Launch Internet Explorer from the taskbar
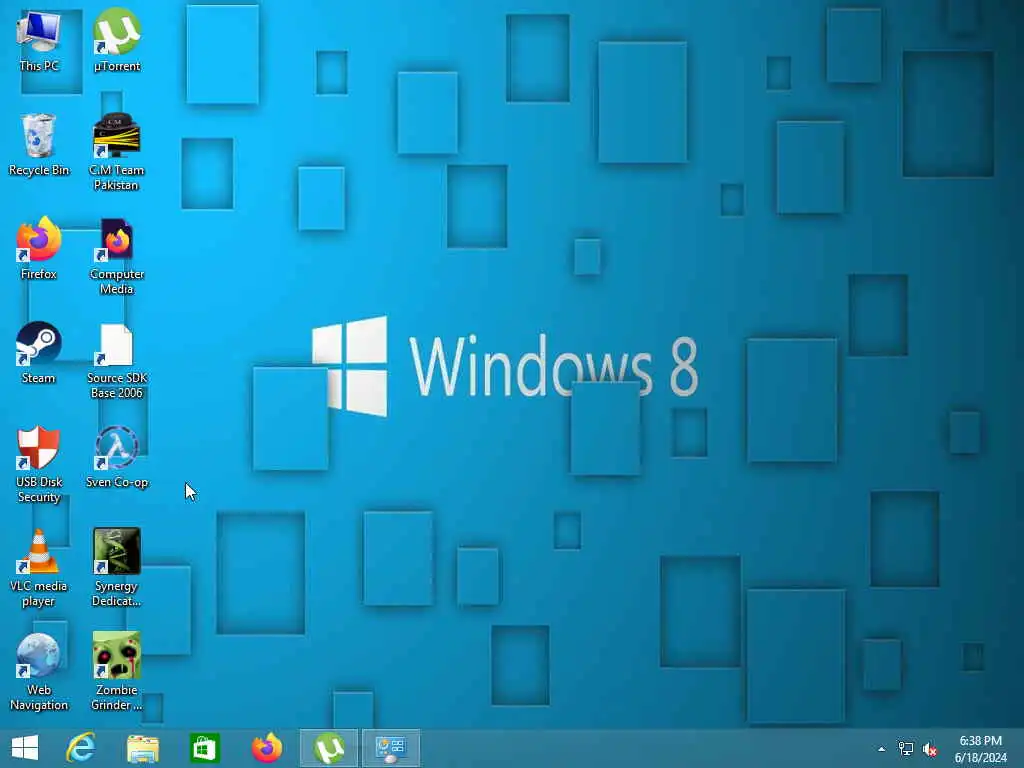Image resolution: width=1024 pixels, height=768 pixels. pyautogui.click(x=81, y=748)
